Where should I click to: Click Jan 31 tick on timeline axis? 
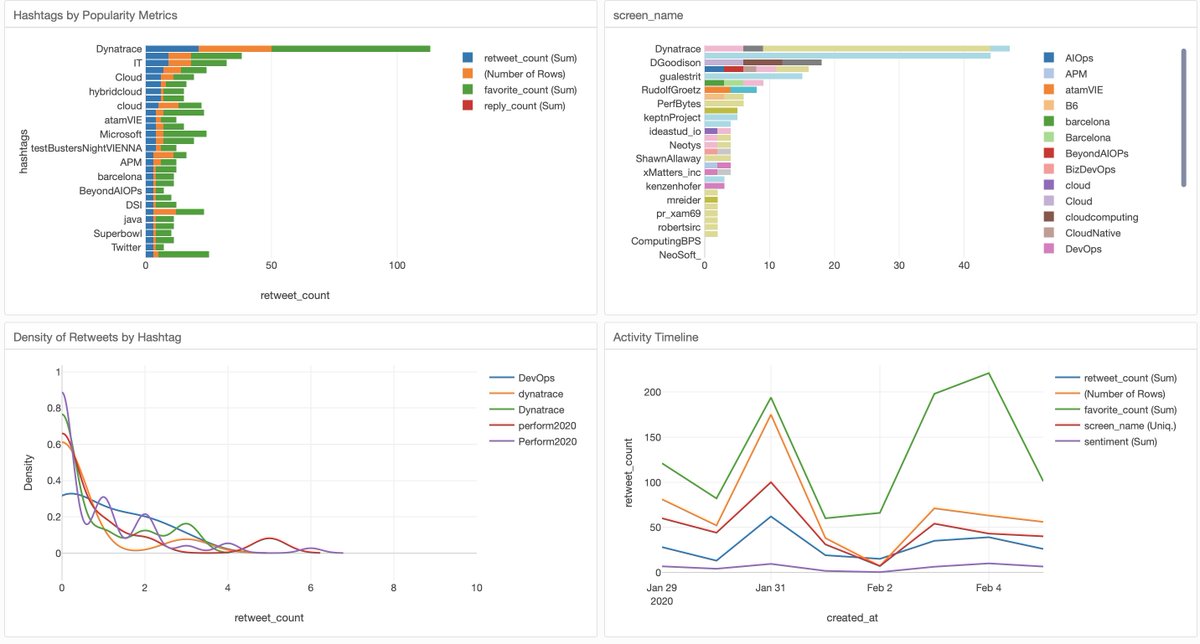tap(770, 588)
